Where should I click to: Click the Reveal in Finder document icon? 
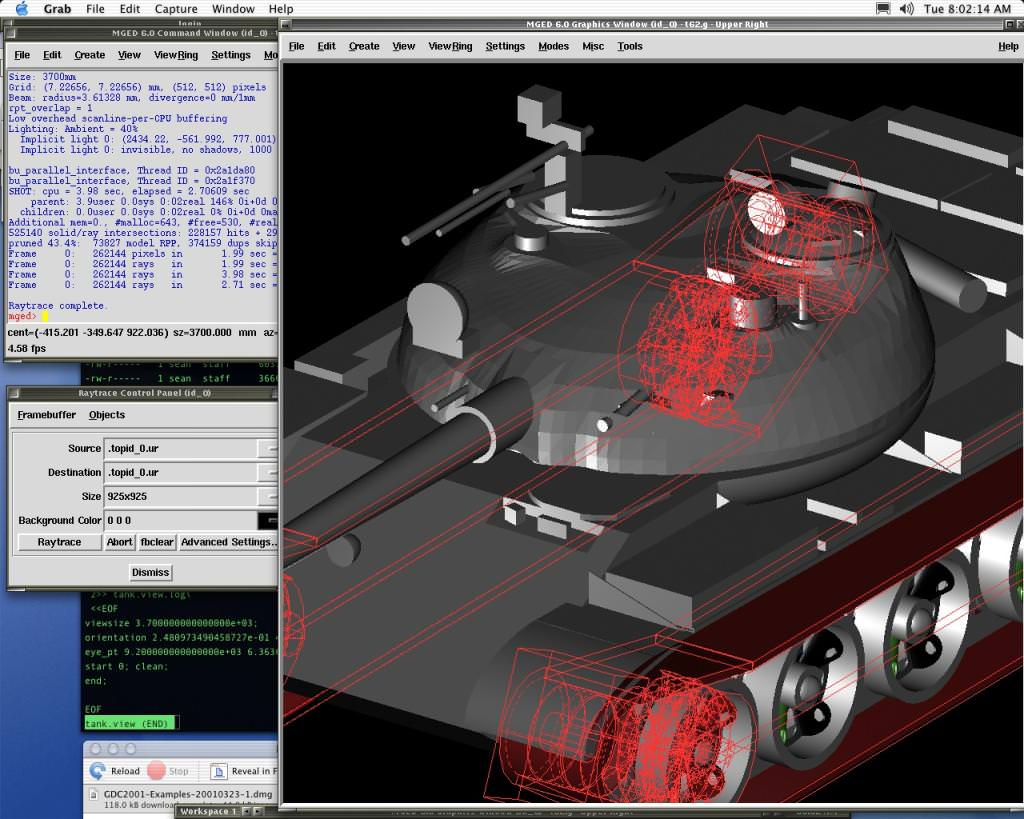tap(218, 771)
